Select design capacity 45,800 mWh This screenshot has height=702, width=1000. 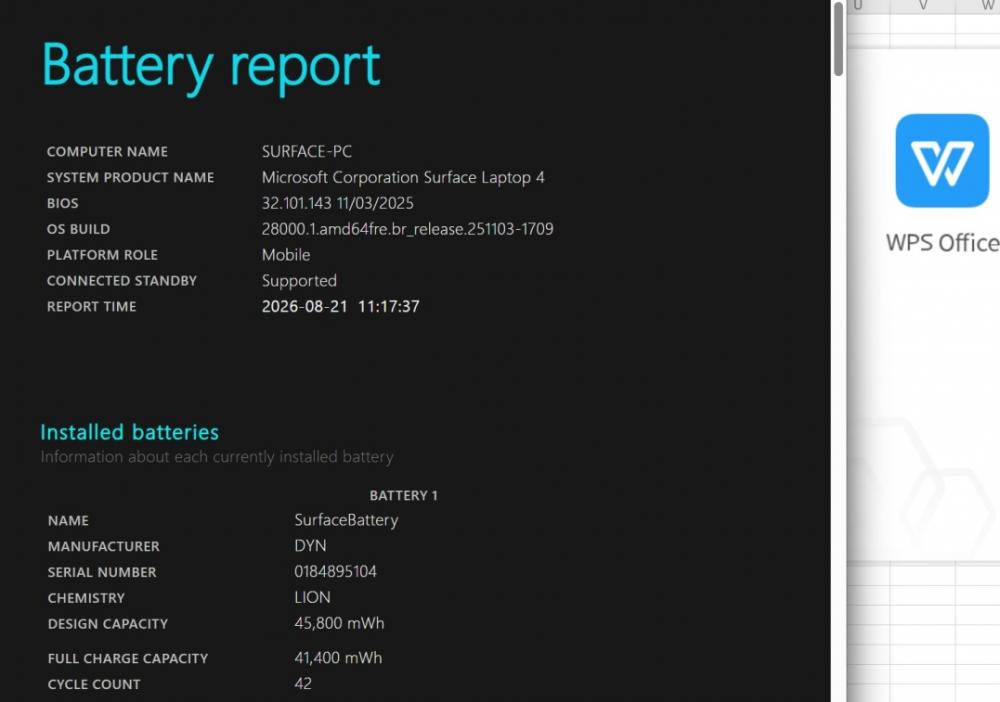coord(339,624)
